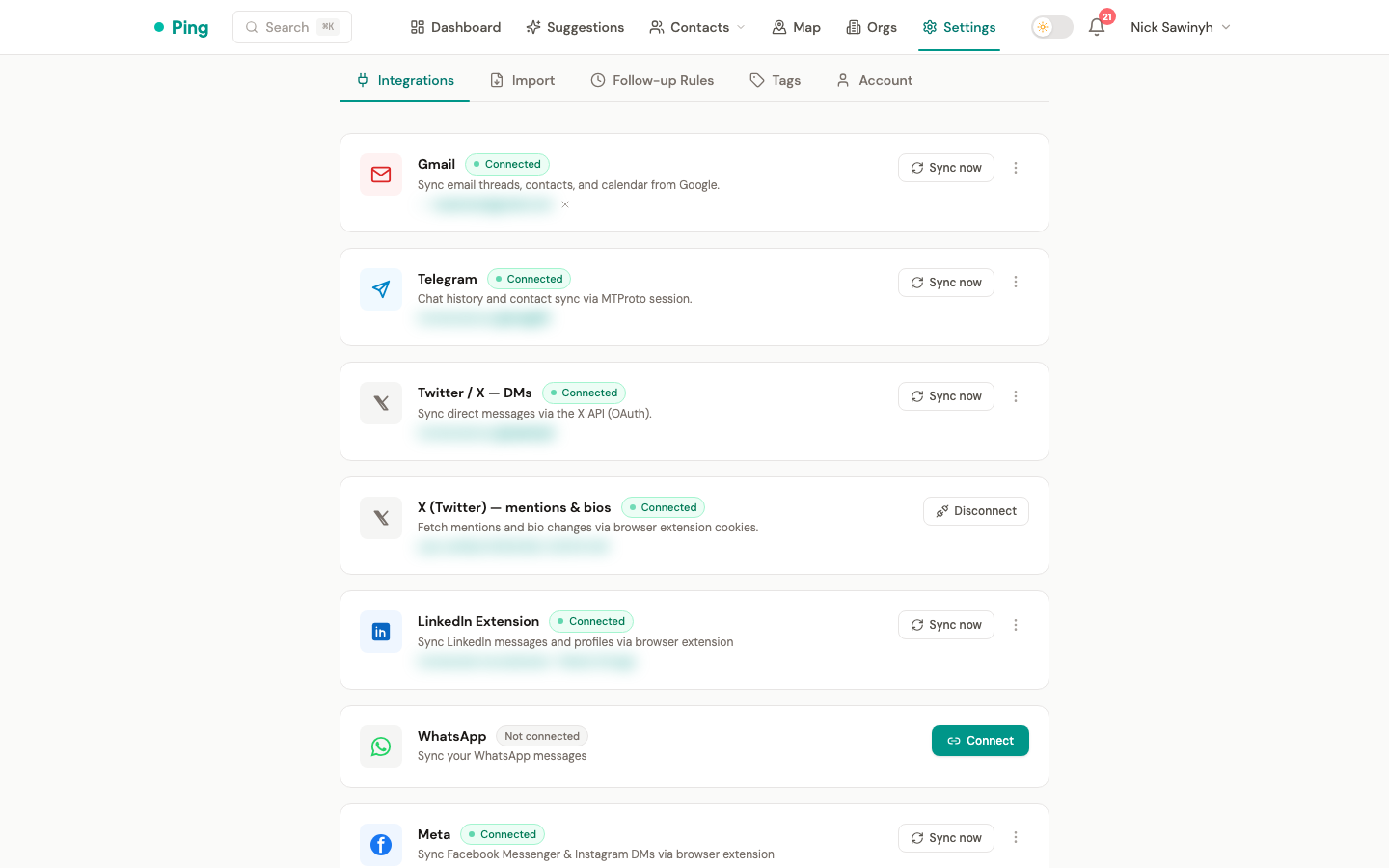The image size is (1389, 868).
Task: Disconnect X (Twitter) mentions & bios
Action: 976,511
